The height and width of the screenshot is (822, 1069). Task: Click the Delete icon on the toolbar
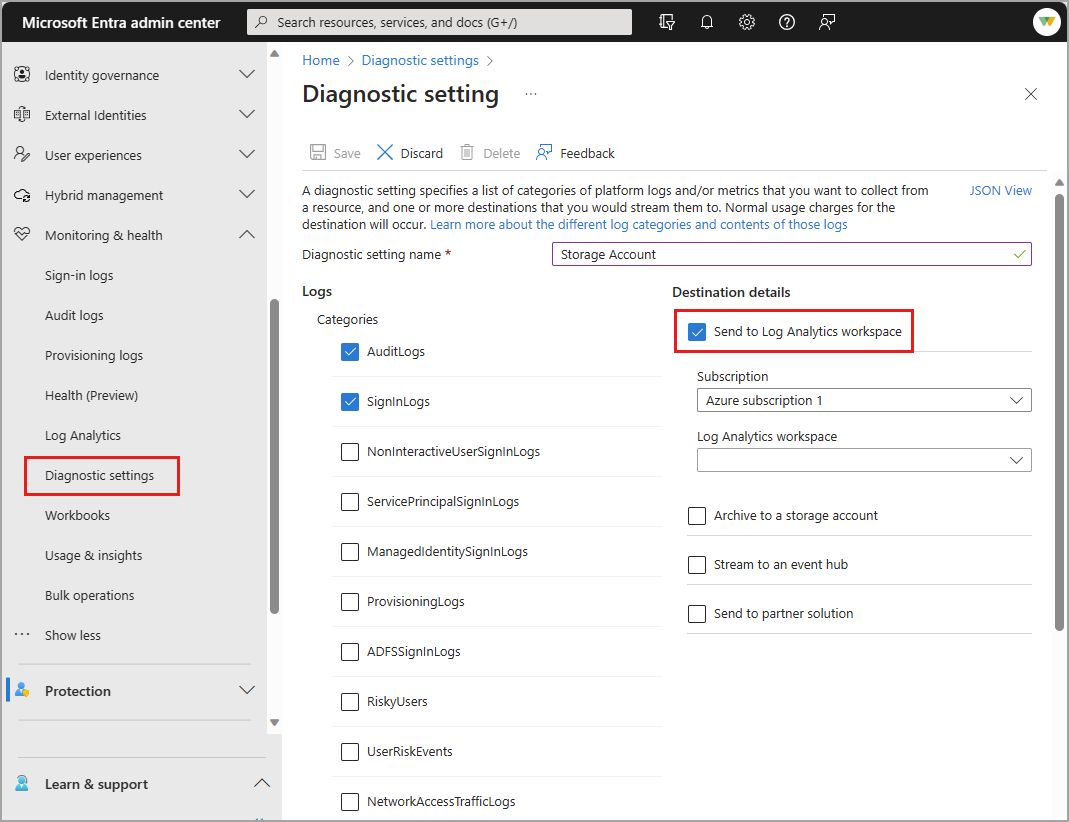click(489, 152)
